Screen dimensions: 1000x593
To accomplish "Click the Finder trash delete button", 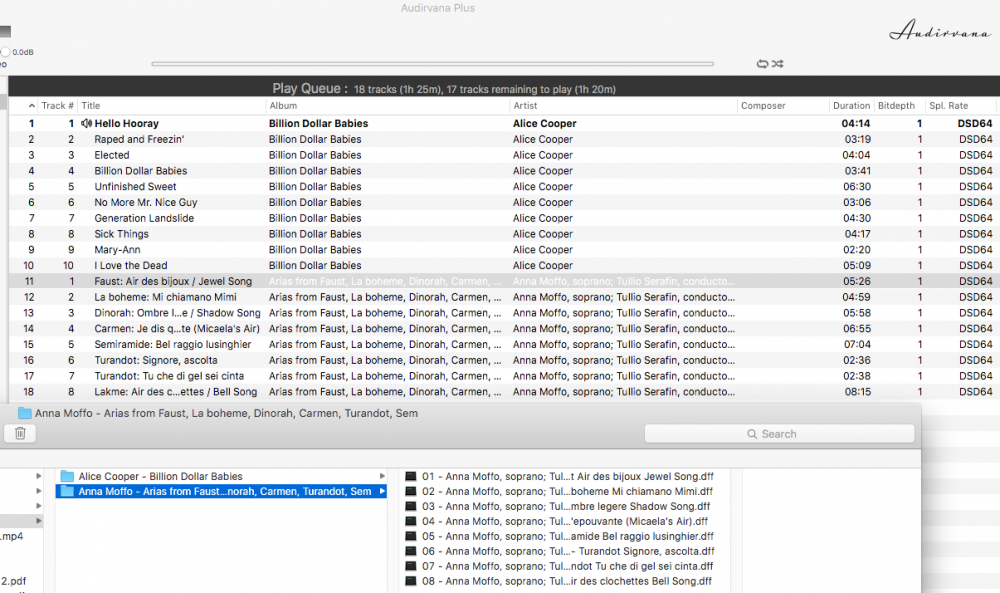I will coord(20,433).
